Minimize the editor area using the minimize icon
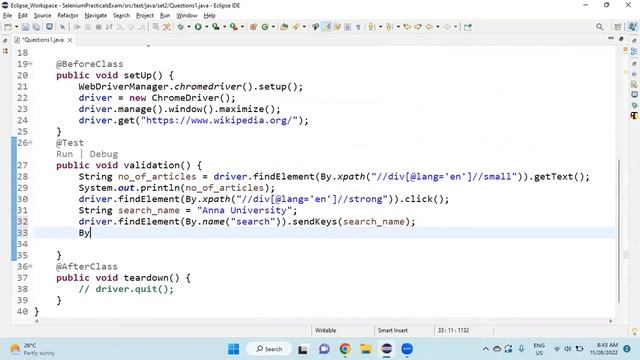The image size is (640, 360). (x=611, y=38)
